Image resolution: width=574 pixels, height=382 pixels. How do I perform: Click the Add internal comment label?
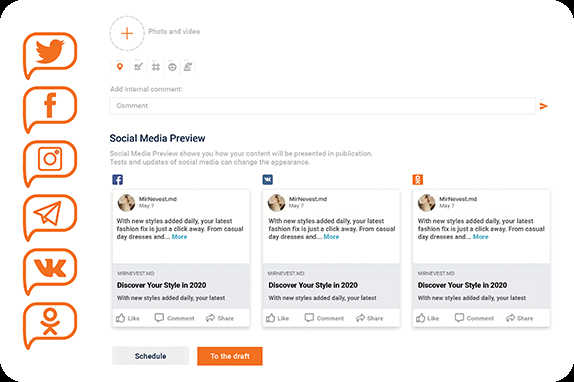coord(146,89)
